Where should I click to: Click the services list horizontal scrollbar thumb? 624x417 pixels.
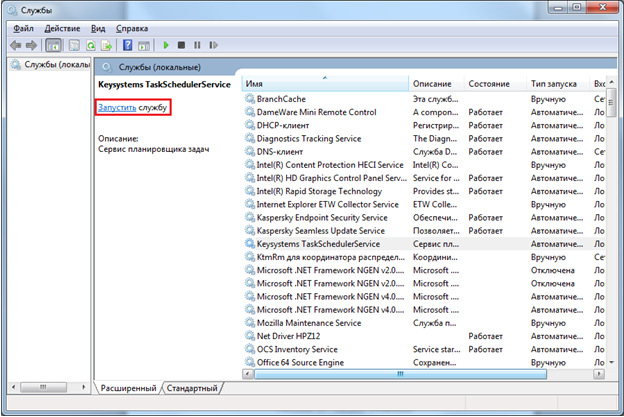point(400,374)
